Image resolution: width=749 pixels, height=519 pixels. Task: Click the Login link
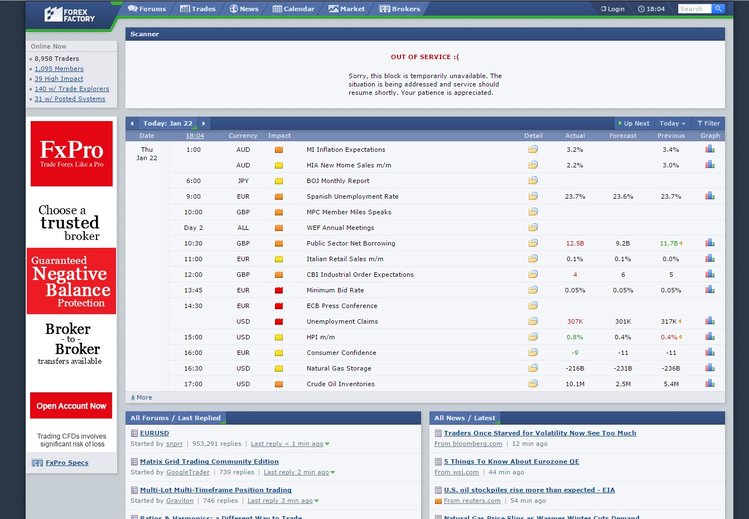tap(614, 9)
